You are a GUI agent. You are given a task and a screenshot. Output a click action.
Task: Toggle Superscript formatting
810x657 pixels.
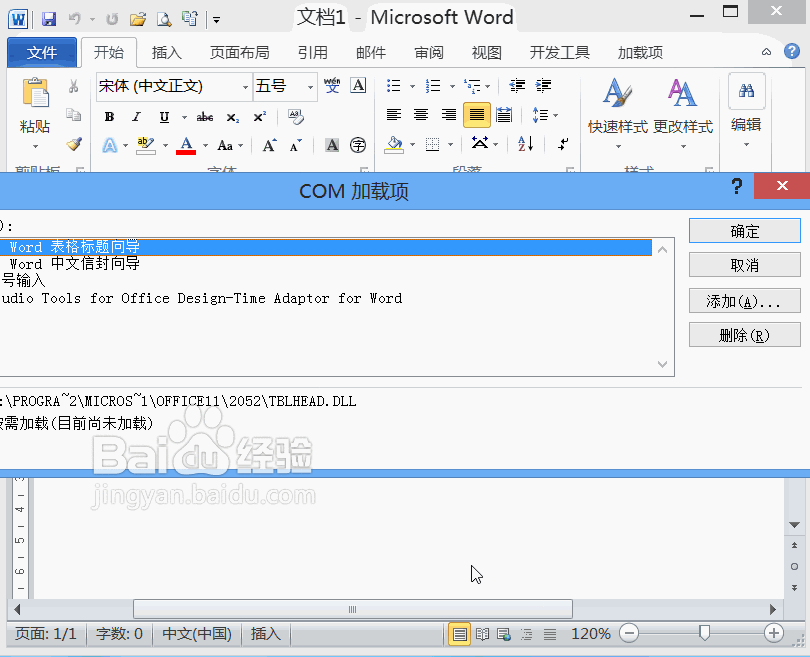259,117
